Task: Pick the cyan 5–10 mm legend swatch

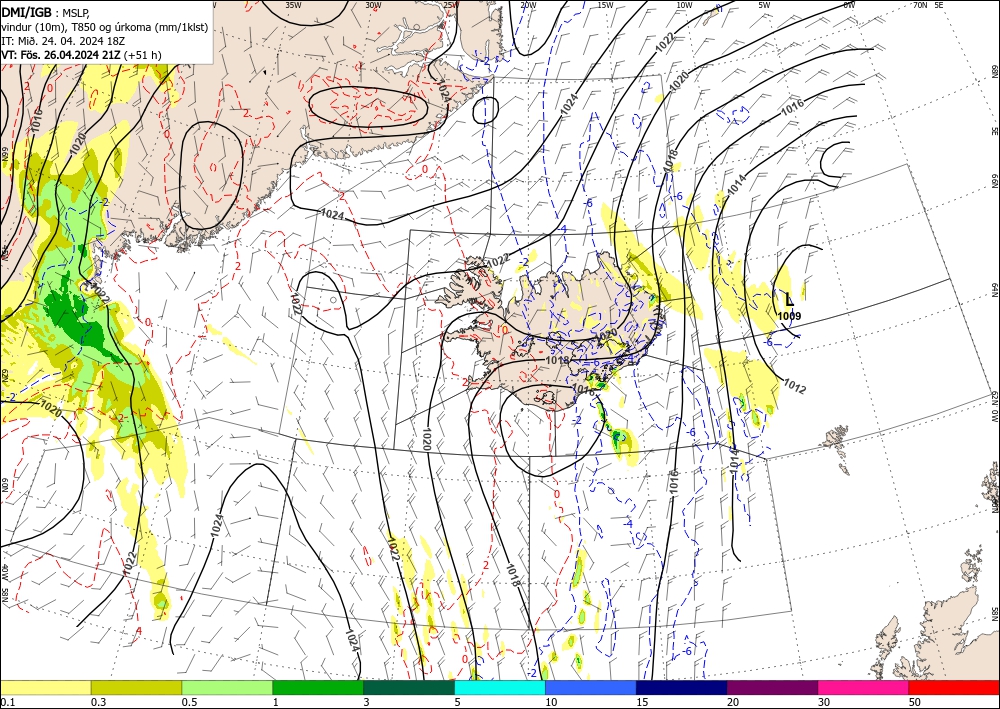Action: pyautogui.click(x=500, y=687)
